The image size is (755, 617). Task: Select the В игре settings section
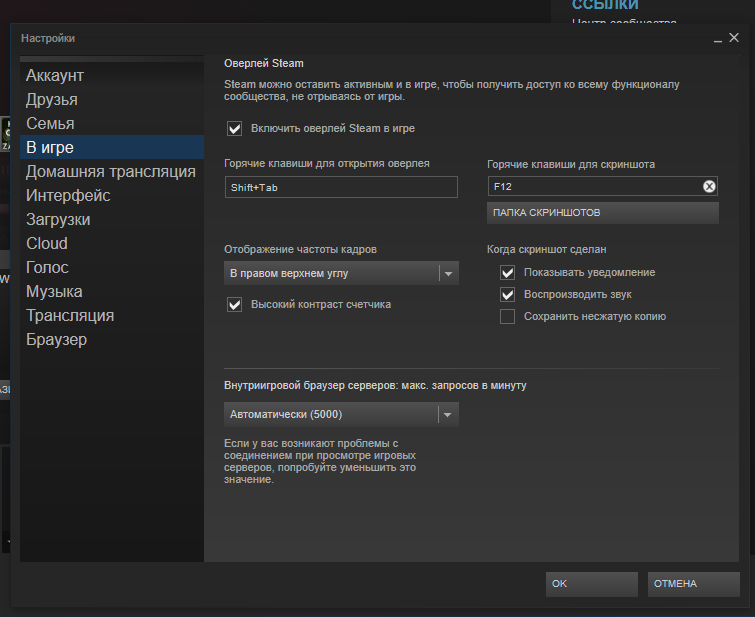coord(112,147)
